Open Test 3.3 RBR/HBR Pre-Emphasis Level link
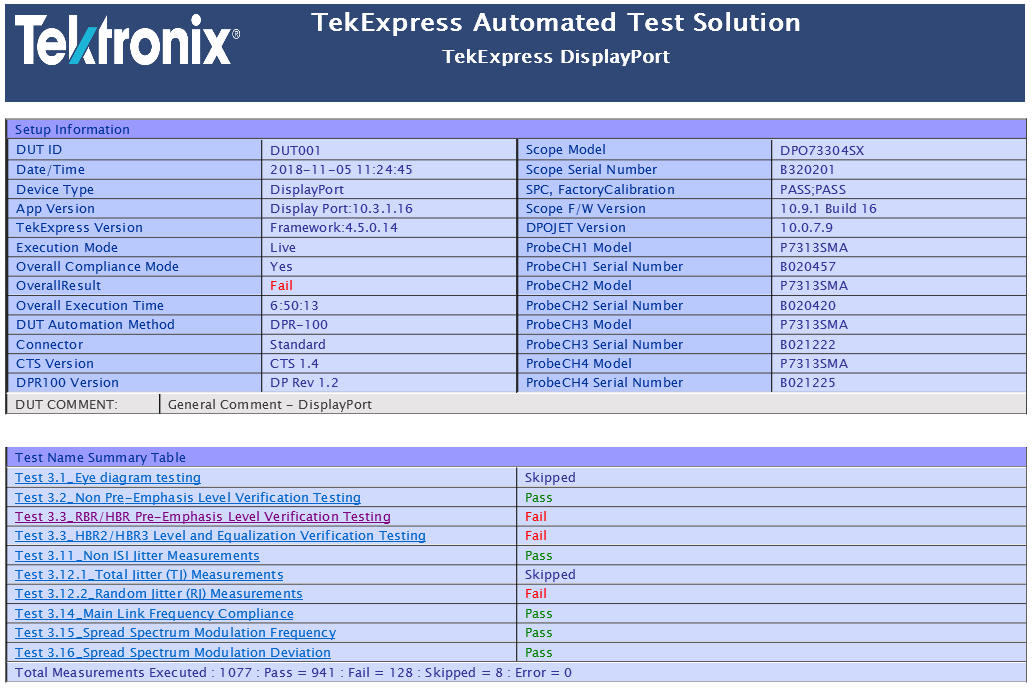The width and height of the screenshot is (1036, 693). pyautogui.click(x=203, y=517)
